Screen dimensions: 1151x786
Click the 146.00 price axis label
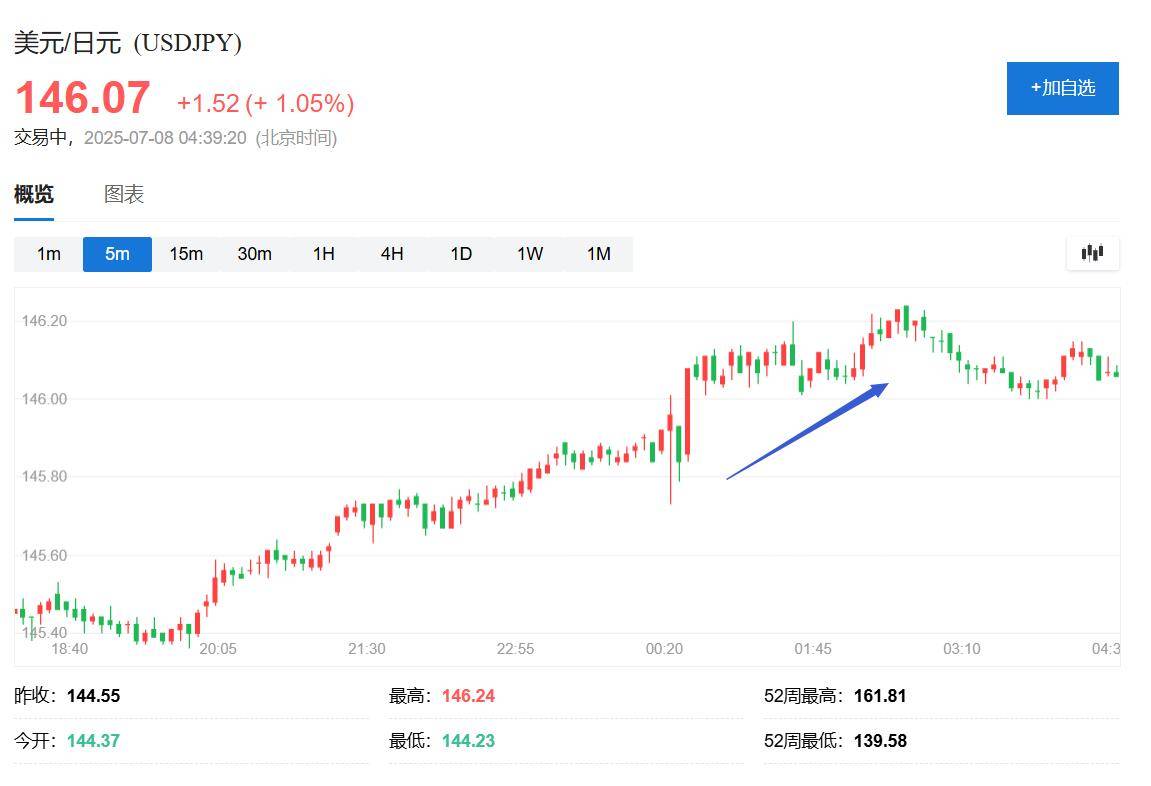(44, 399)
